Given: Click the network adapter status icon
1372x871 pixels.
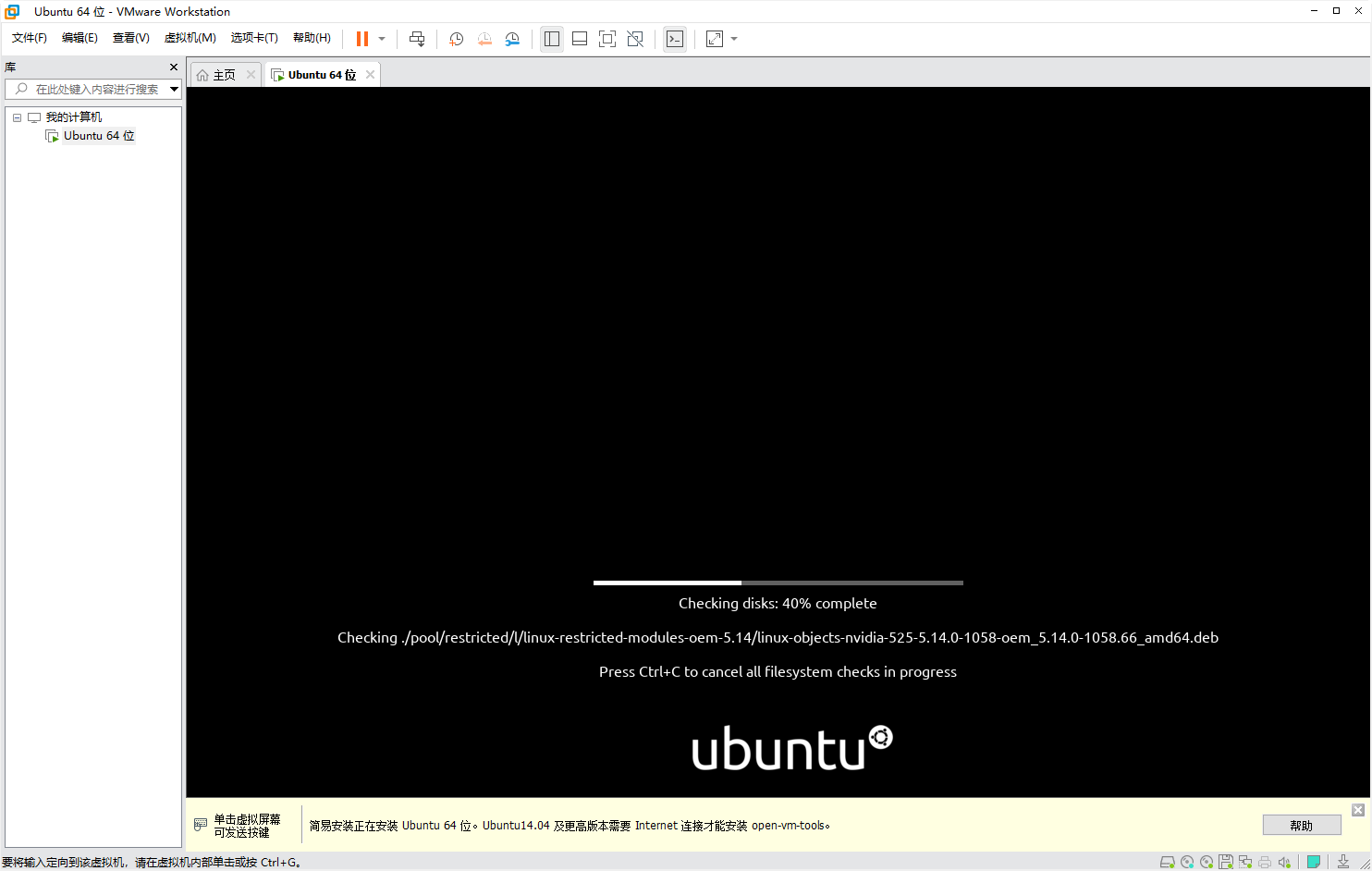Looking at the screenshot, I should (1245, 863).
